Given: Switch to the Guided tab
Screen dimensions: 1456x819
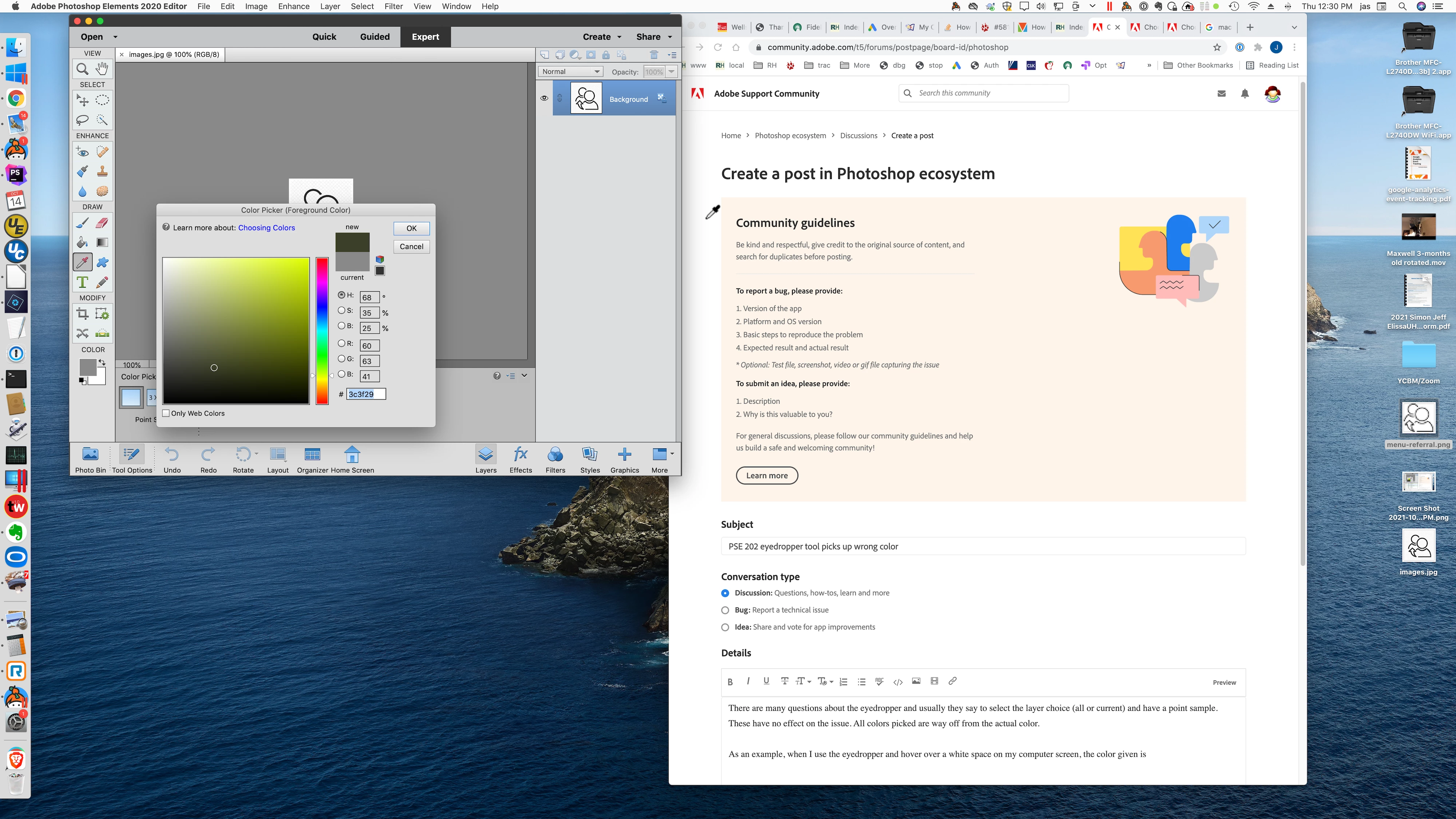Looking at the screenshot, I should coord(375,37).
